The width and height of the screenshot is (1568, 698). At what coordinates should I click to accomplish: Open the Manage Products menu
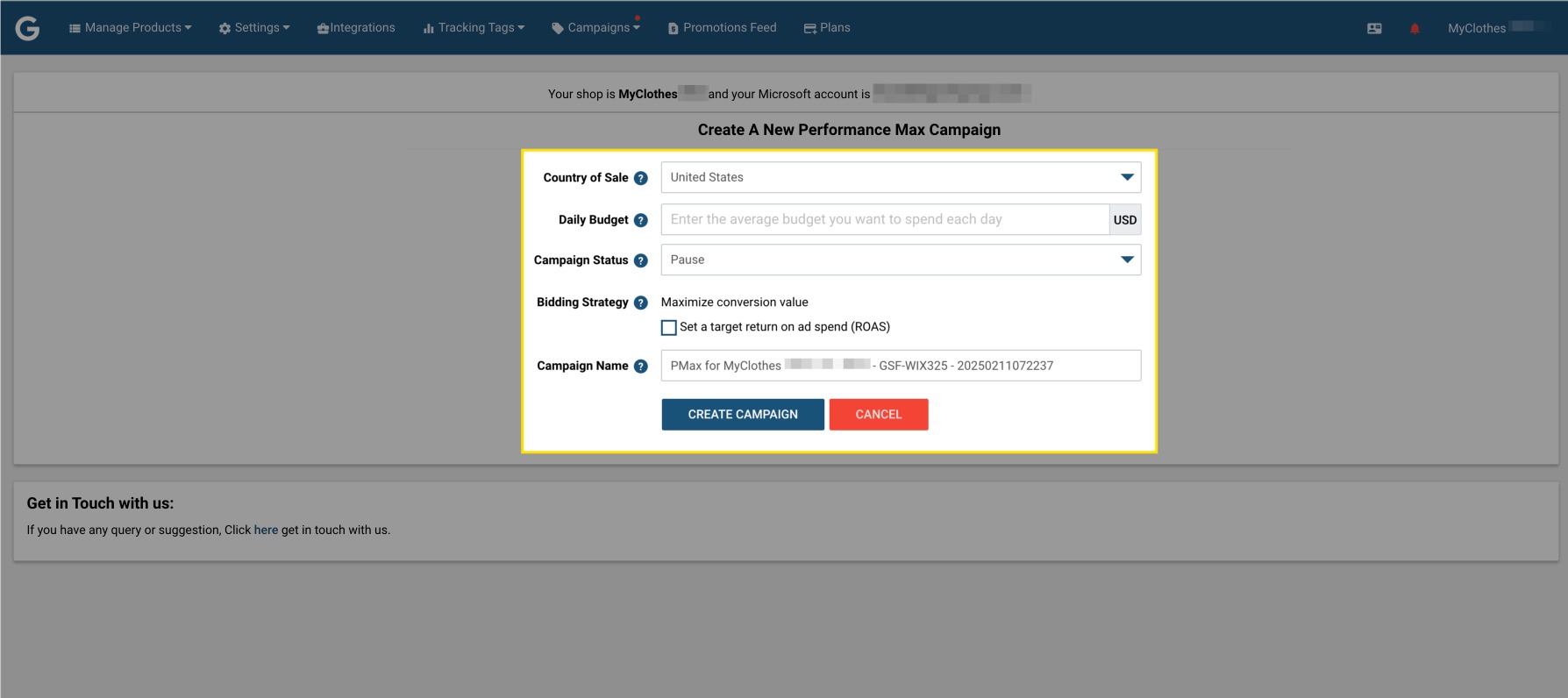click(130, 28)
